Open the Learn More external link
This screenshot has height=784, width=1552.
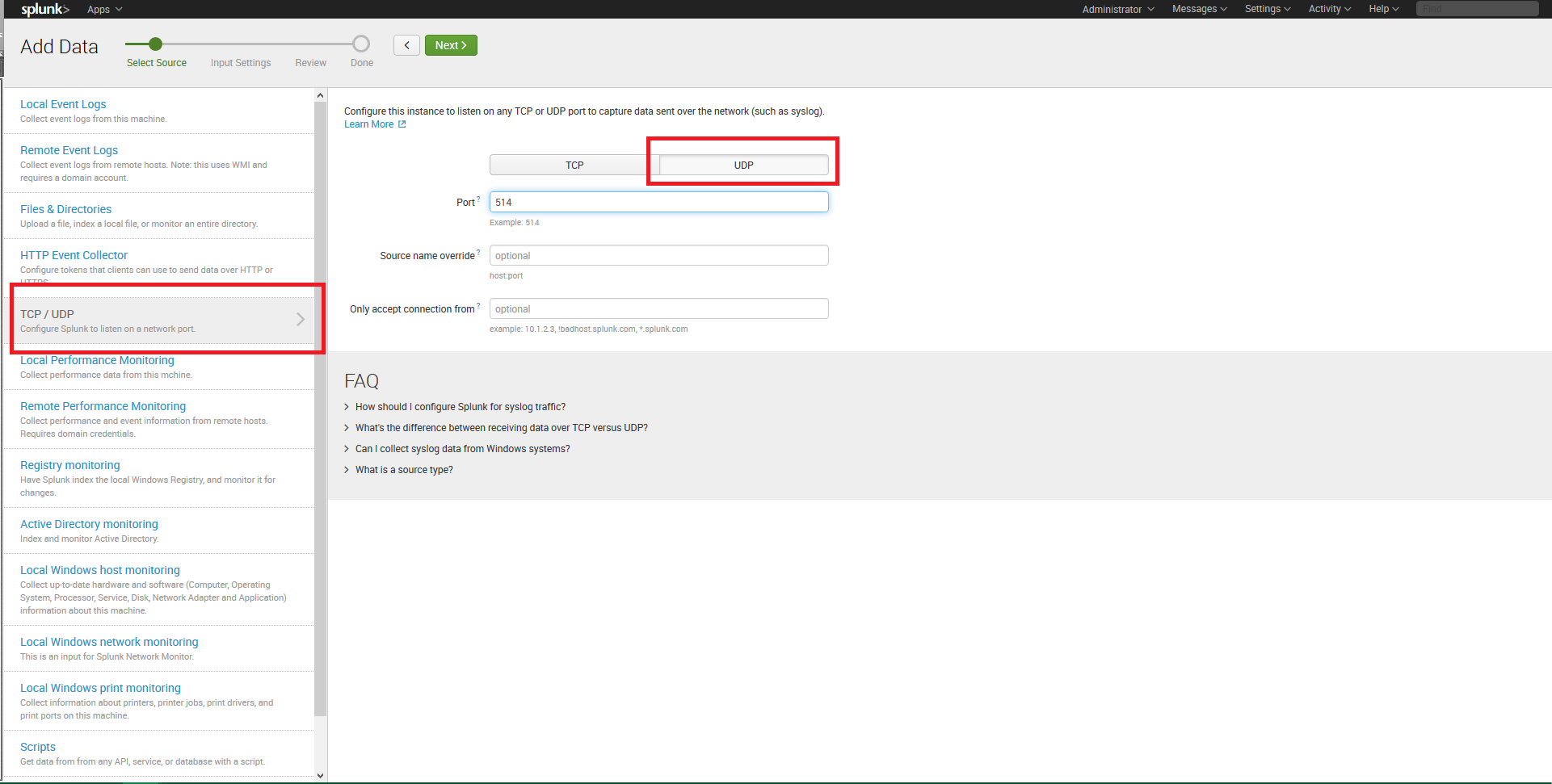tap(375, 124)
